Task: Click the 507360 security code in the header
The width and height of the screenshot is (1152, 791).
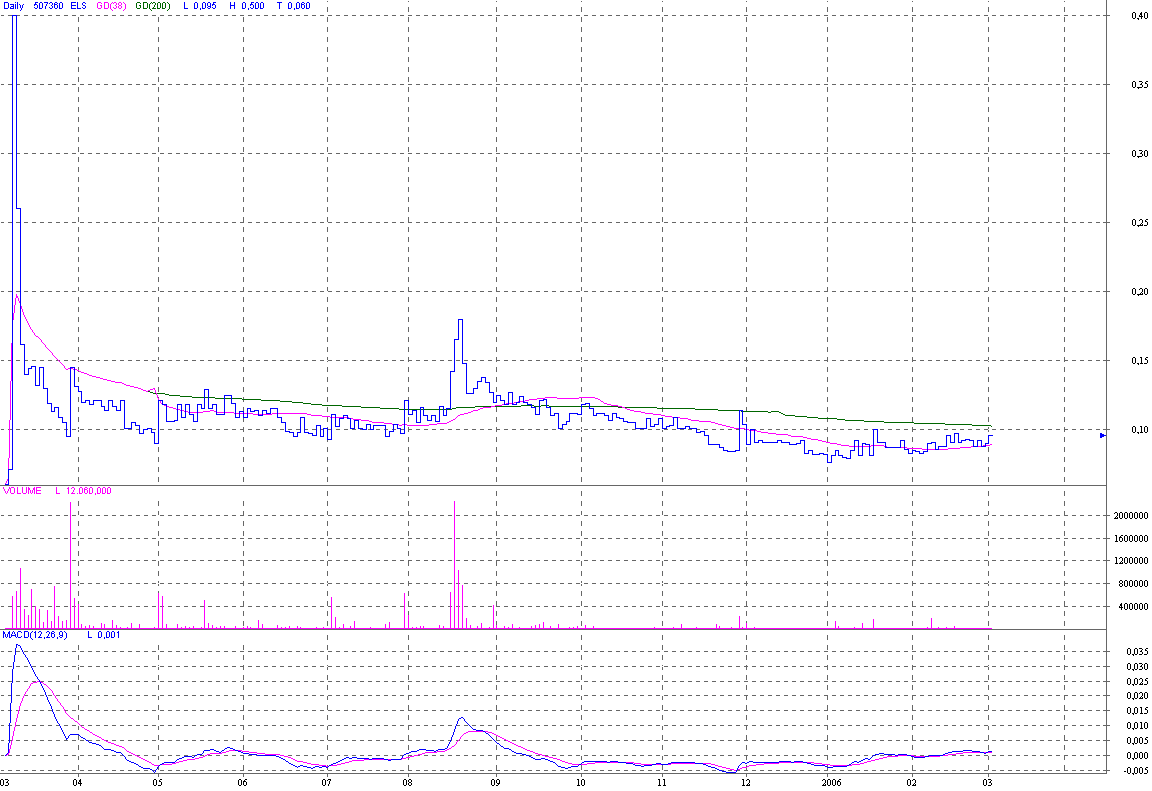Action: pyautogui.click(x=46, y=6)
